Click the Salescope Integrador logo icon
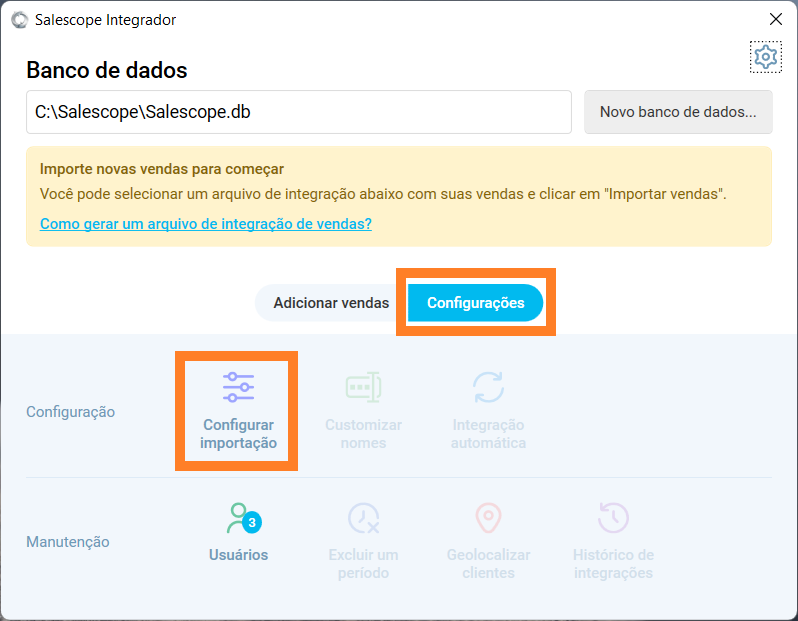 19,20
